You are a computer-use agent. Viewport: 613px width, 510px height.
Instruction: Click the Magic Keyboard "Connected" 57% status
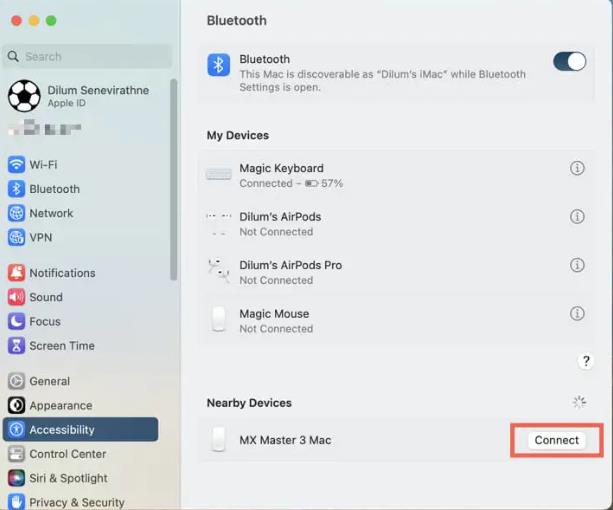291,183
